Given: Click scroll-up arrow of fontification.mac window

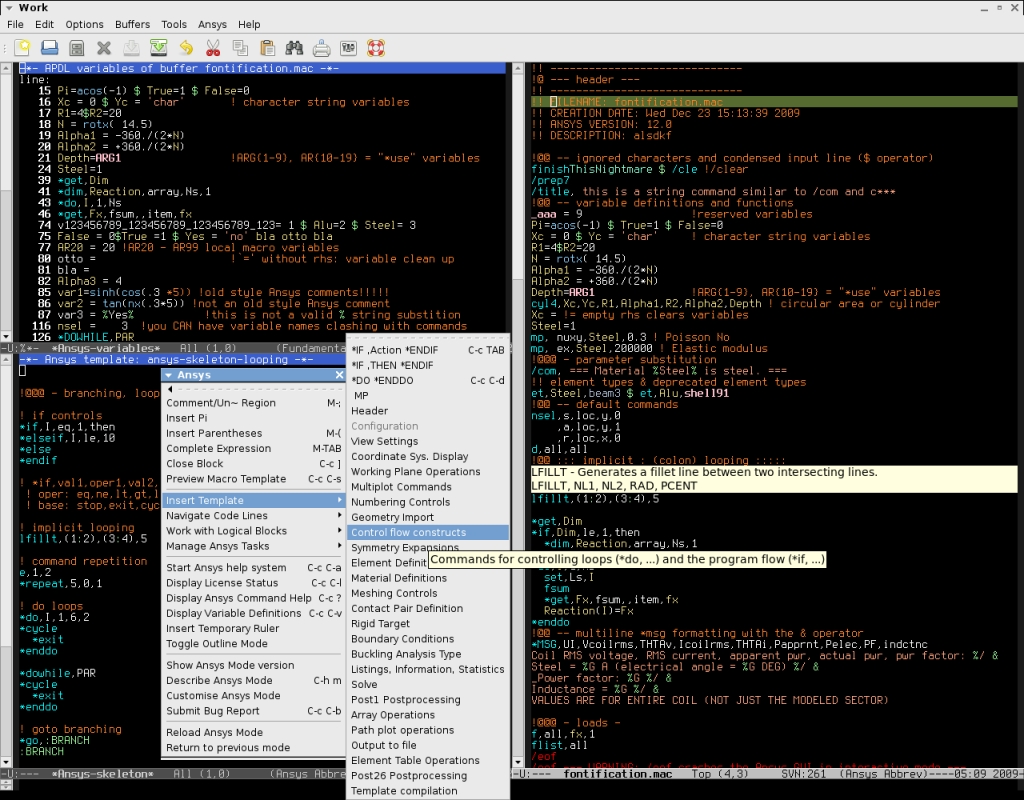Looking at the screenshot, I should [518, 68].
